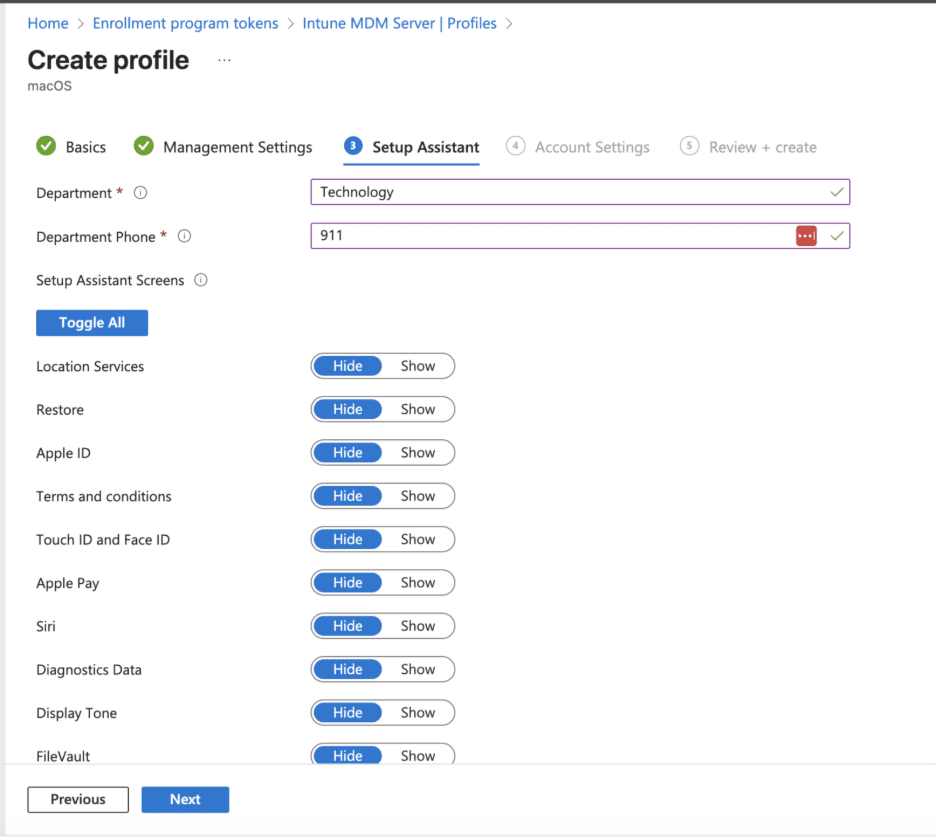This screenshot has height=837, width=936.
Task: Click info icon beside Department Phone
Action: tap(184, 237)
